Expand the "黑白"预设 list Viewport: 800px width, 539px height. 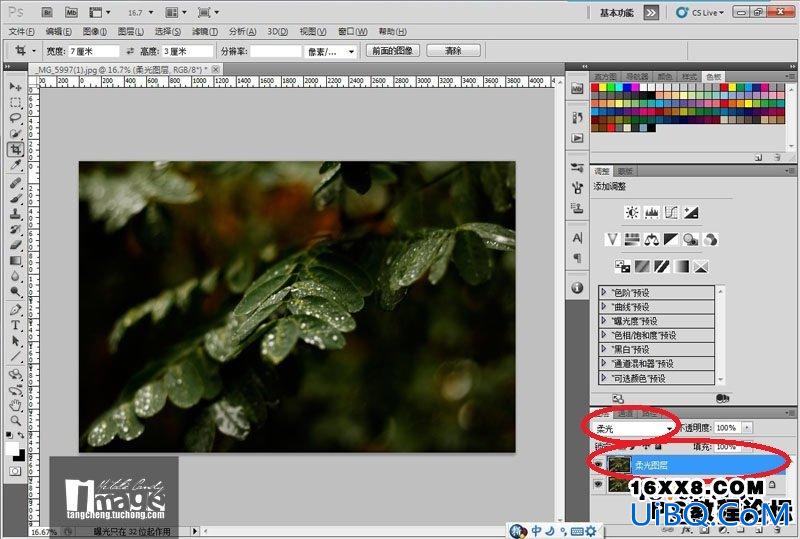[x=604, y=349]
